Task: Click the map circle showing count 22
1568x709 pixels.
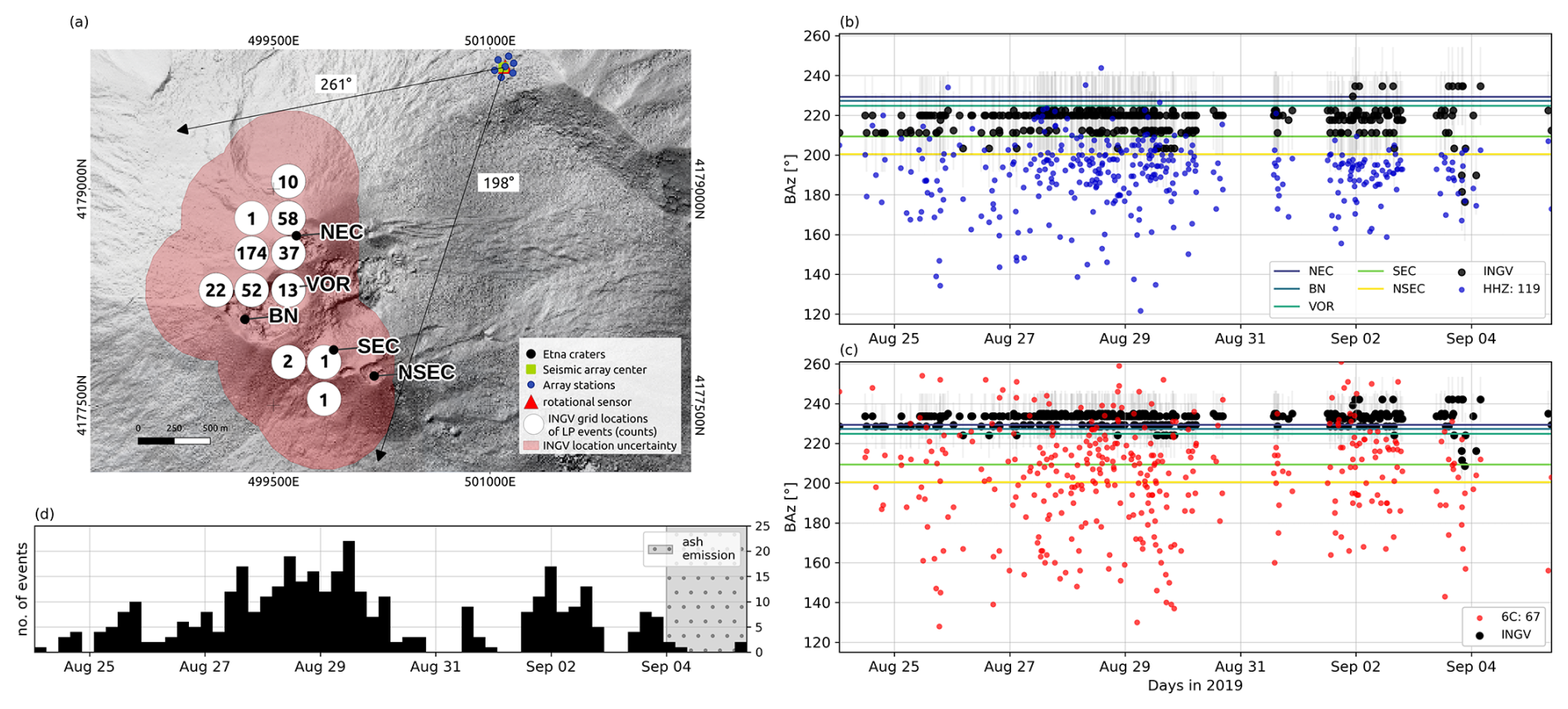Action: (215, 291)
